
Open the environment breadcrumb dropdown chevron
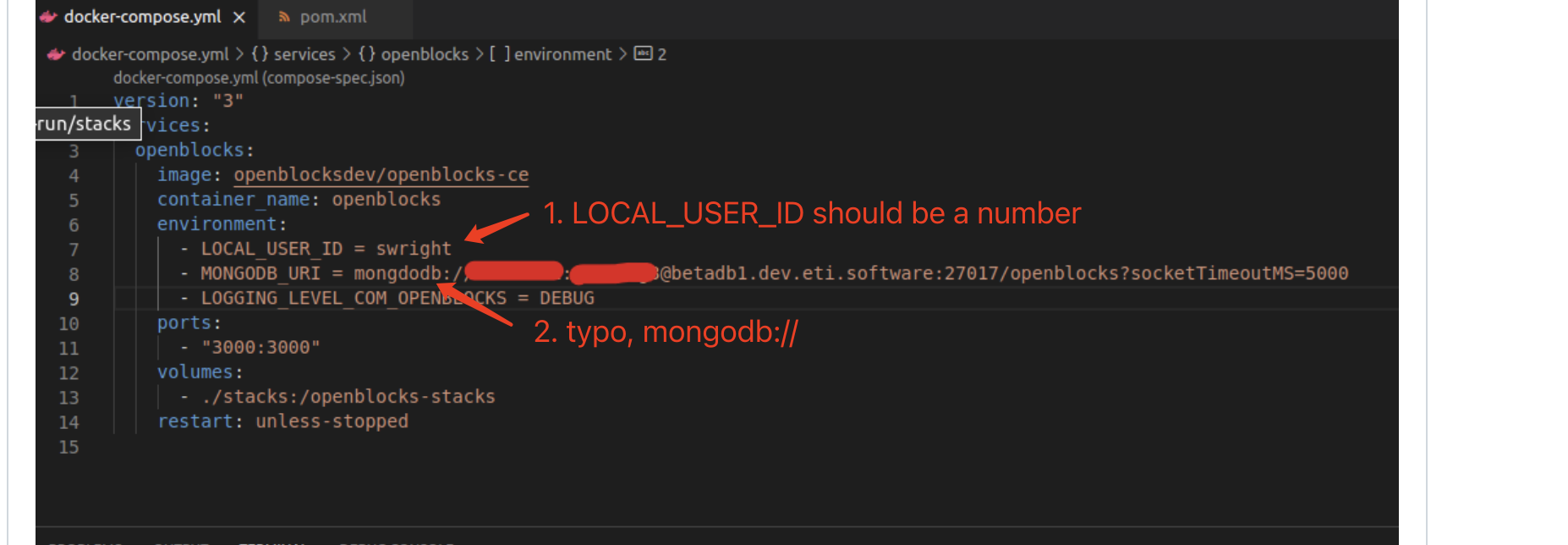pos(622,53)
